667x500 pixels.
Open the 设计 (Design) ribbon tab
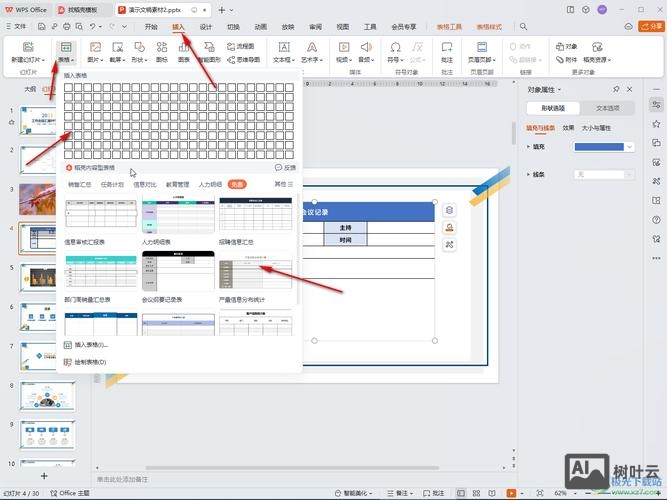[x=205, y=27]
